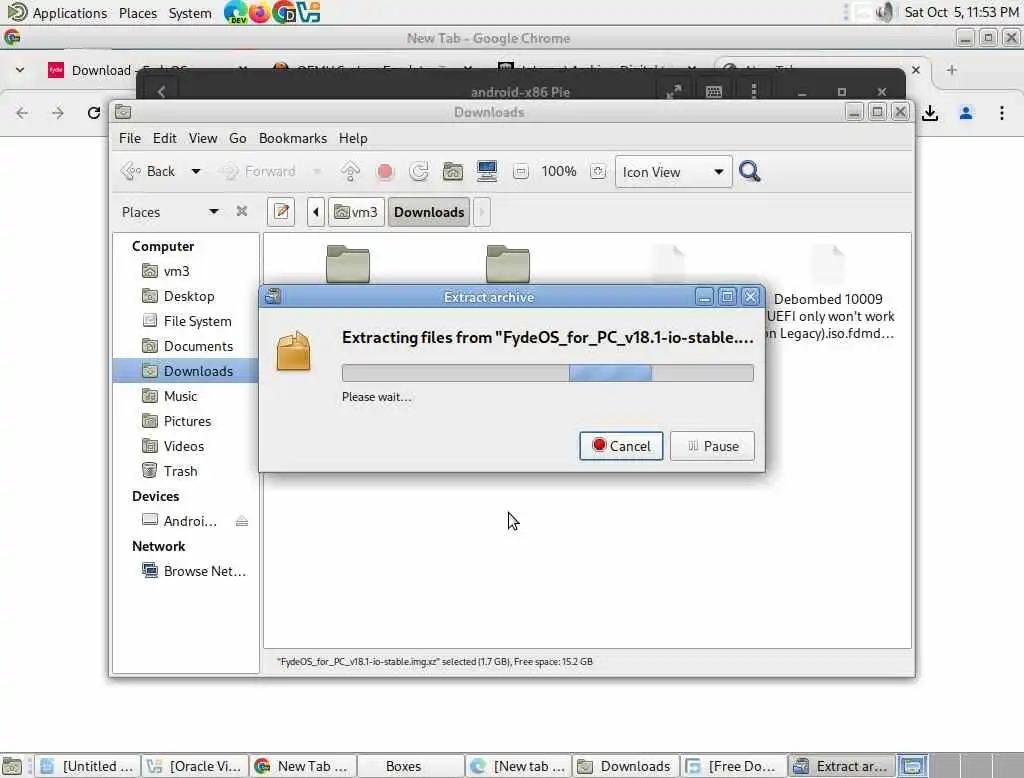Launch Firefox from the top panel
Screen dimensions: 1024x778
click(x=260, y=12)
